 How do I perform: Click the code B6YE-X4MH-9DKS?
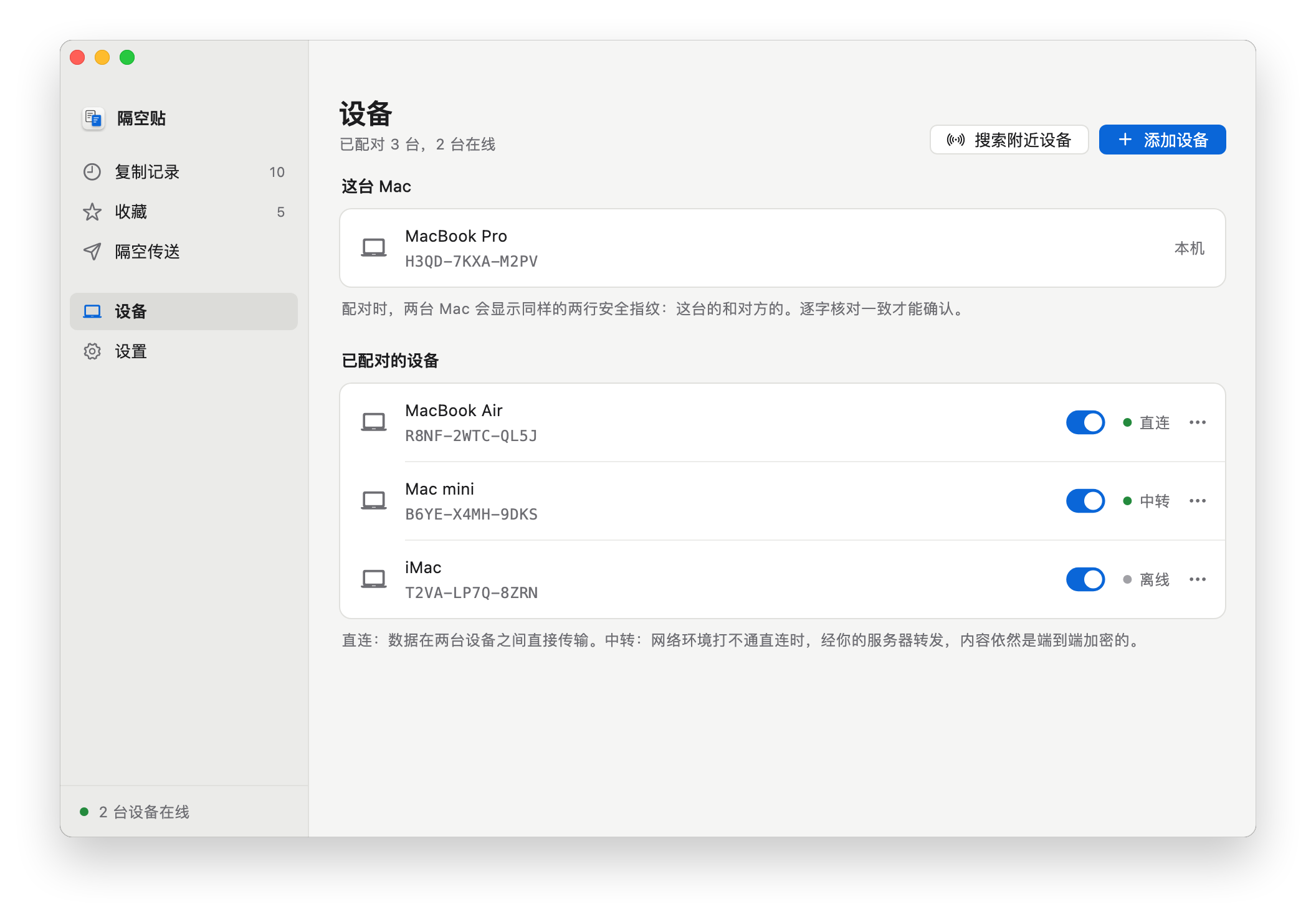(472, 515)
